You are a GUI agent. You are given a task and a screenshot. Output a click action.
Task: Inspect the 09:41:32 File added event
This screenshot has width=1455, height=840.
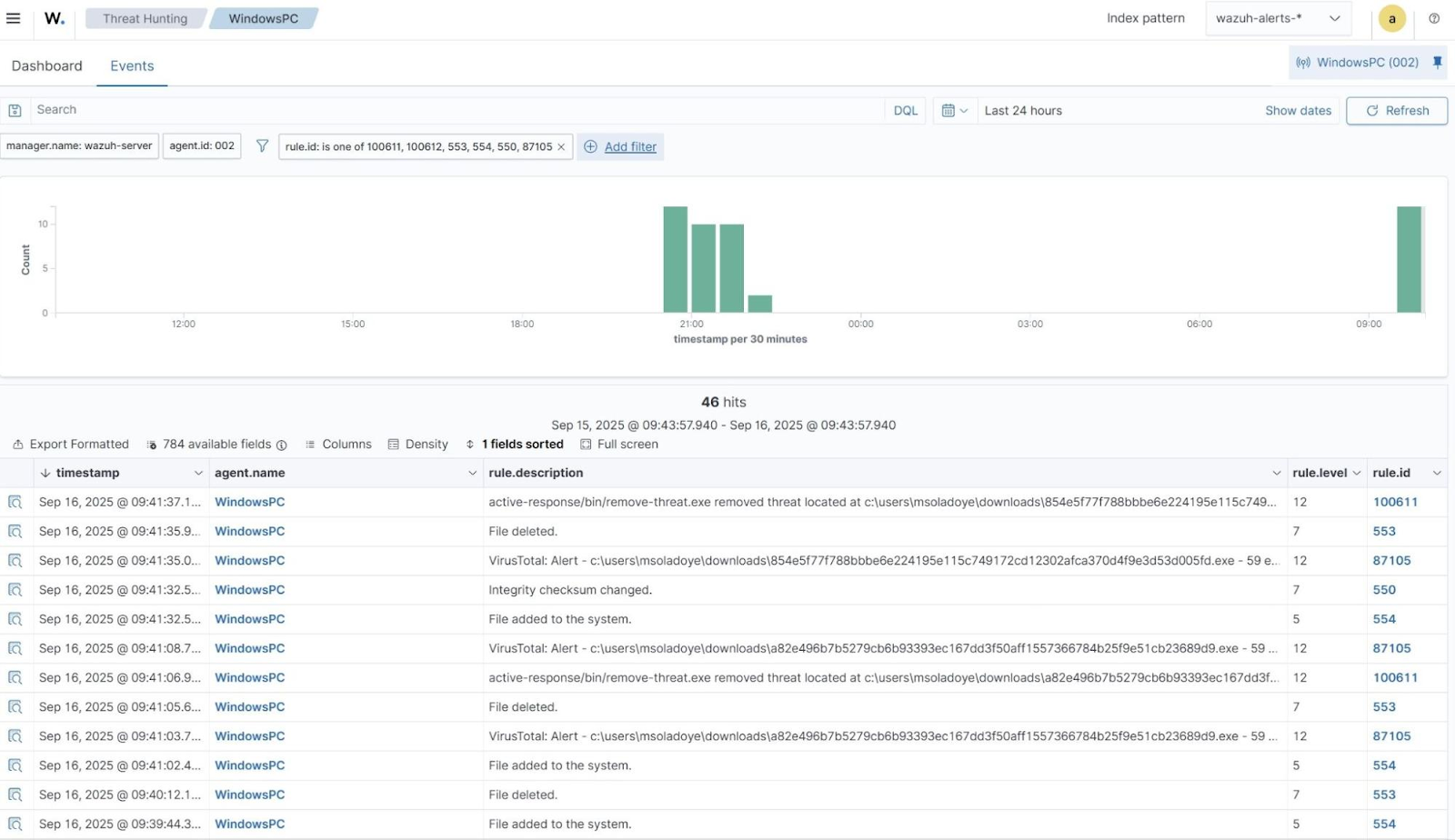pos(15,619)
